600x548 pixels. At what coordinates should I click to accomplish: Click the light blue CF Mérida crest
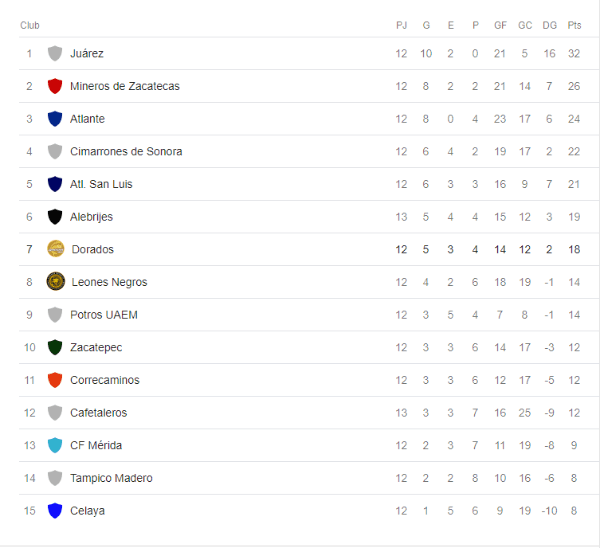pos(55,445)
